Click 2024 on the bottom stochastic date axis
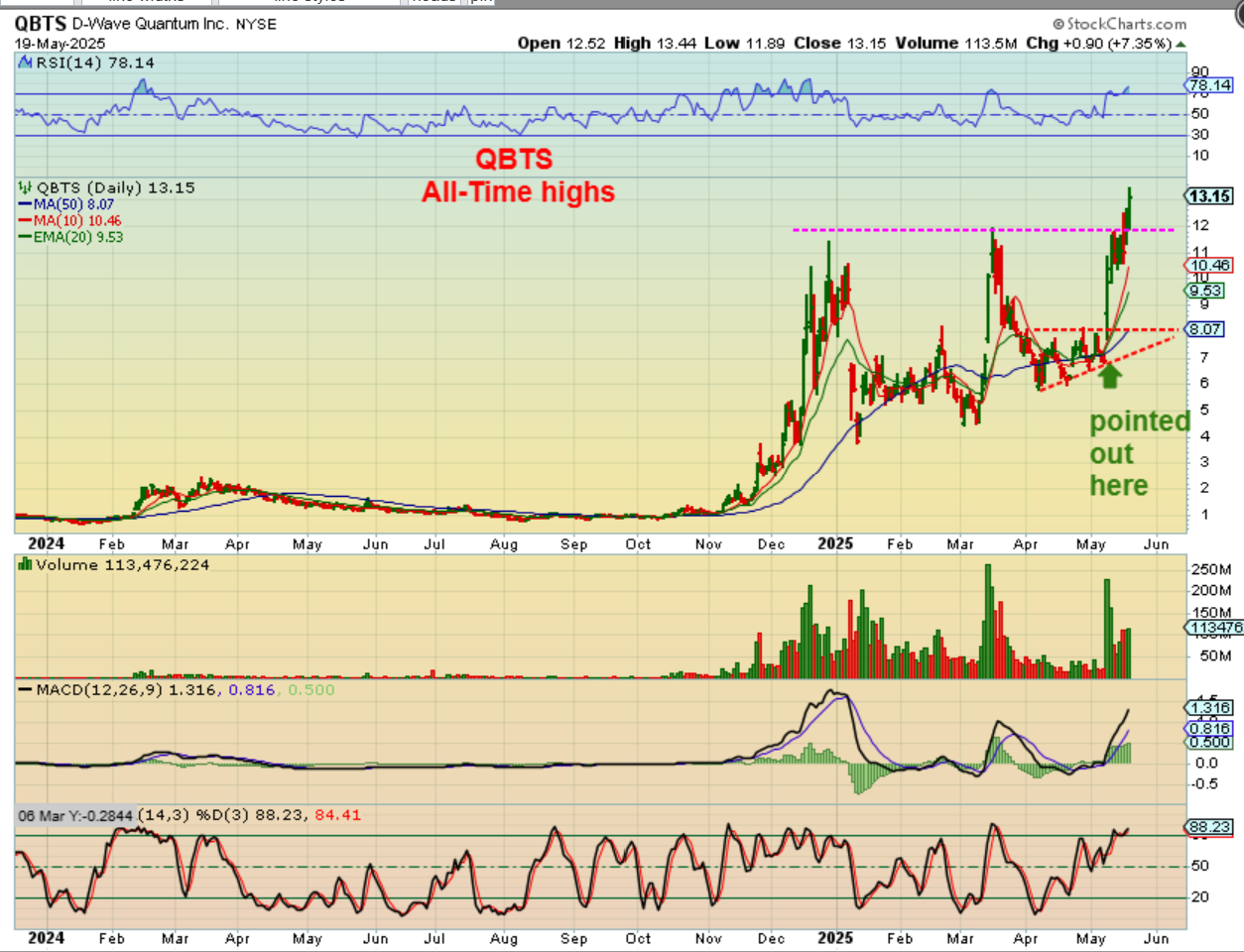 pos(46,938)
